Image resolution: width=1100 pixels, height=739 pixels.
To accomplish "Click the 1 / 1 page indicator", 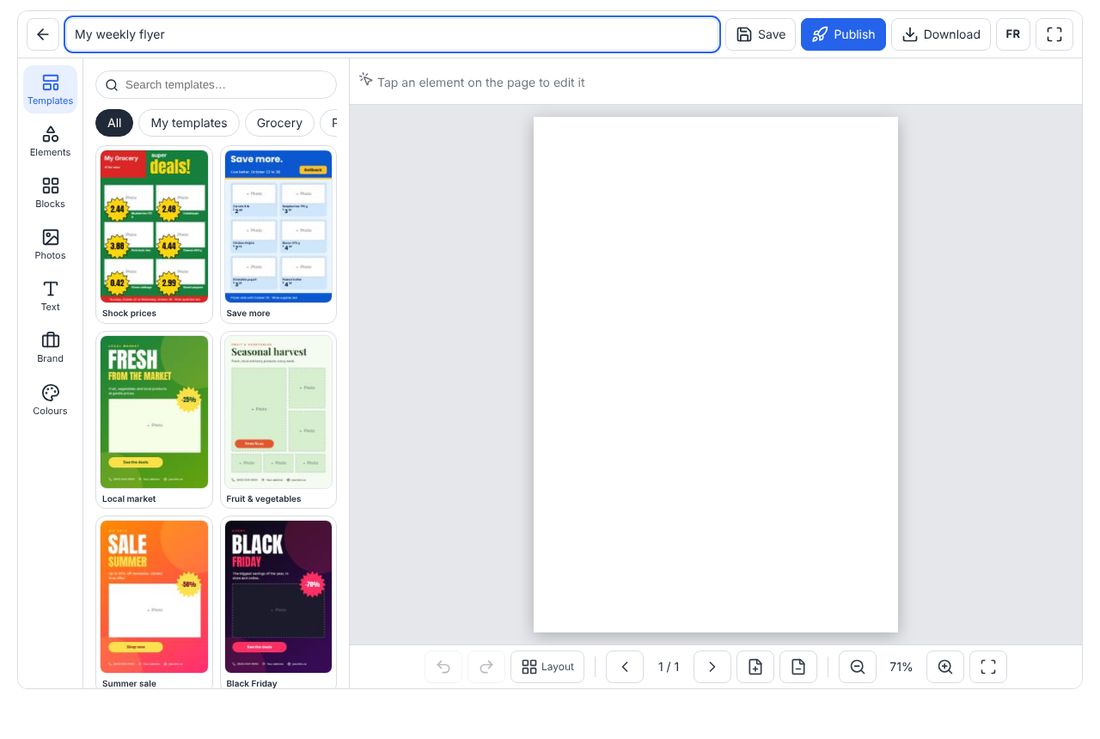I will point(669,667).
